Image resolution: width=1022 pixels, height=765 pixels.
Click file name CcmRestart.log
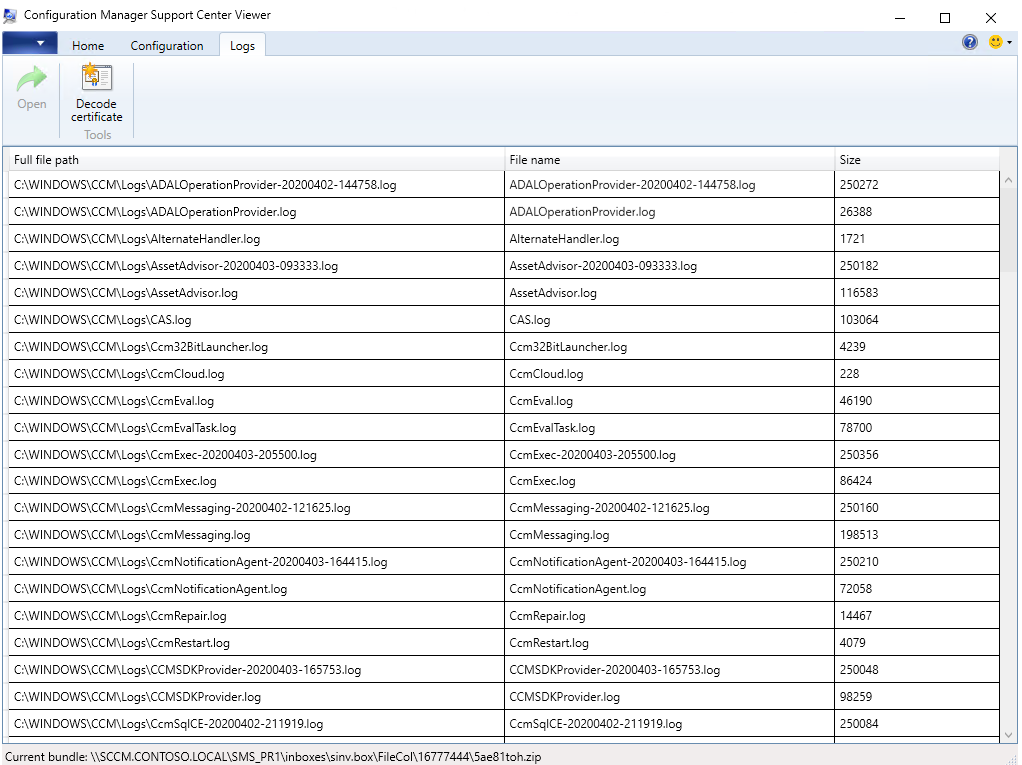549,643
